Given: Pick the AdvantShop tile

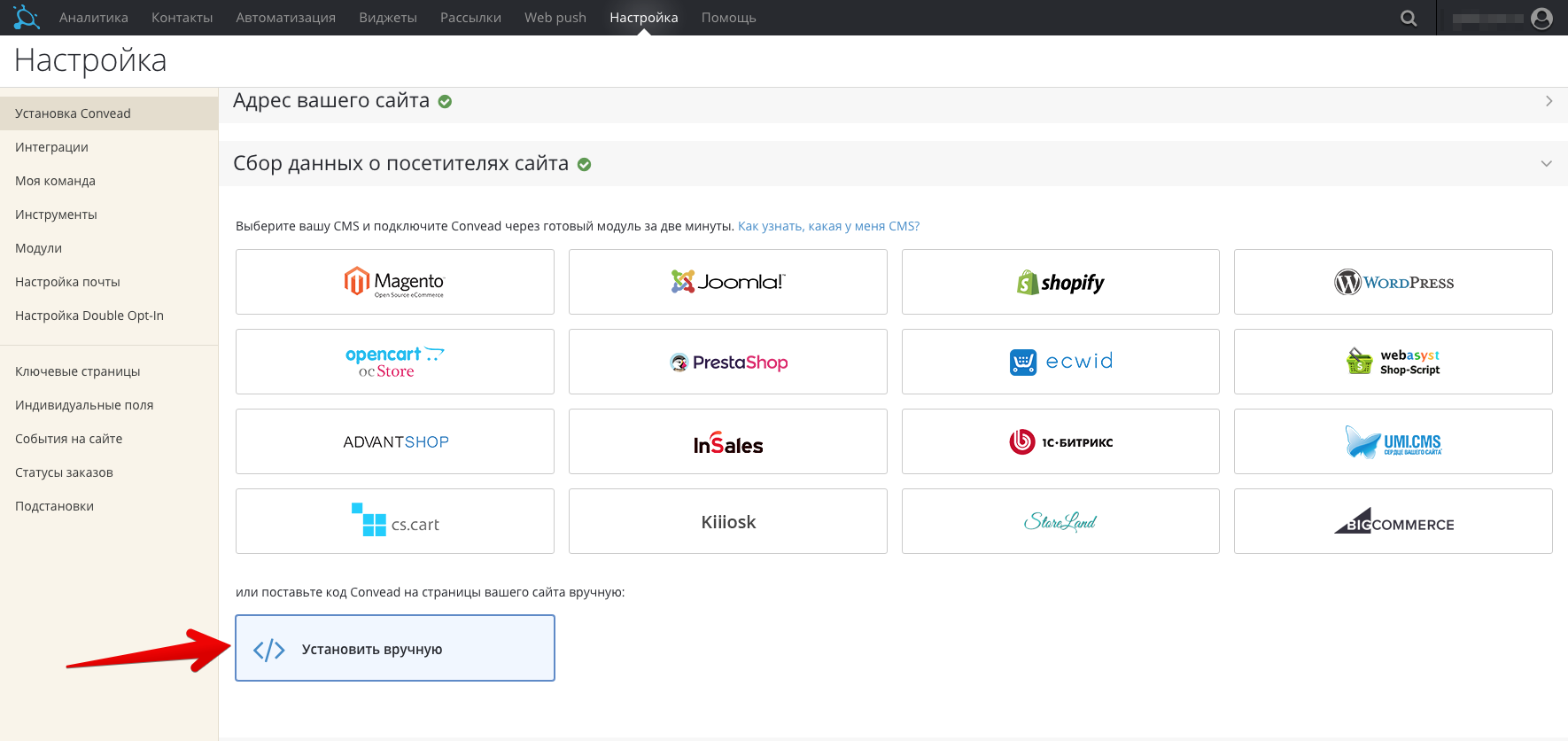Looking at the screenshot, I should point(395,441).
